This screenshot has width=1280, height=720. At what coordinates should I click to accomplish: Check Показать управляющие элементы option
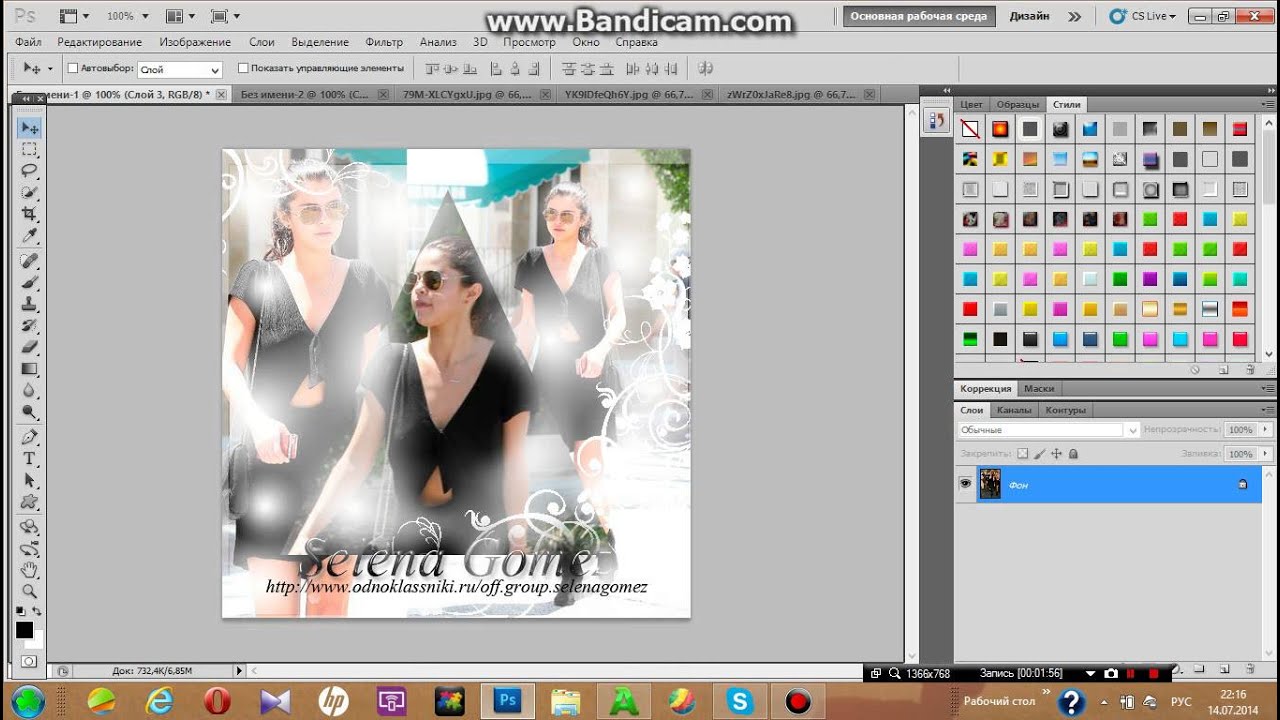point(243,68)
